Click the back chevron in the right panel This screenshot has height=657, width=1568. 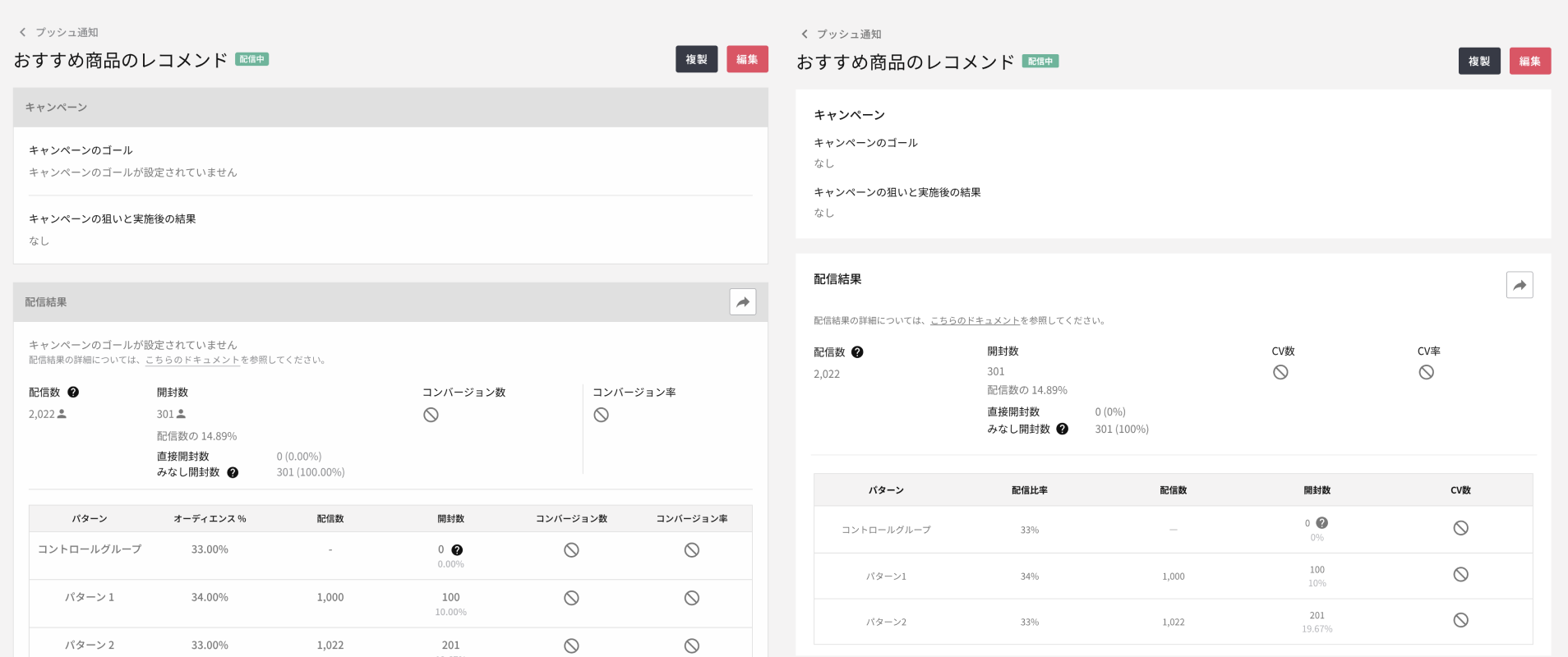[x=805, y=34]
